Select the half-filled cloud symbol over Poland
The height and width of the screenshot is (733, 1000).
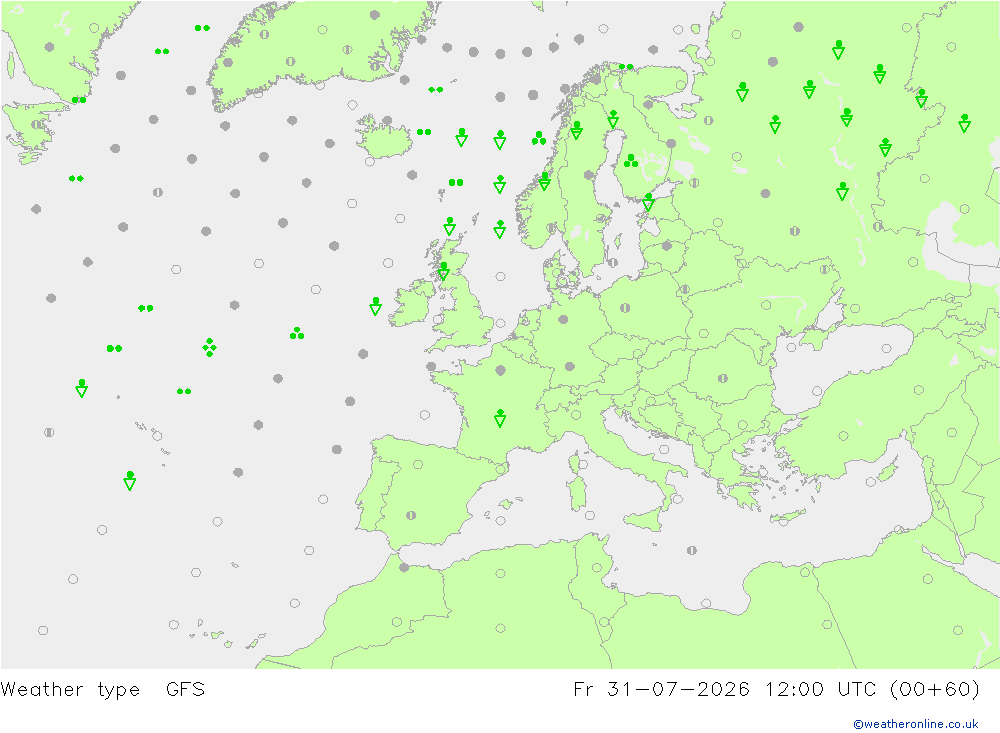tap(625, 308)
